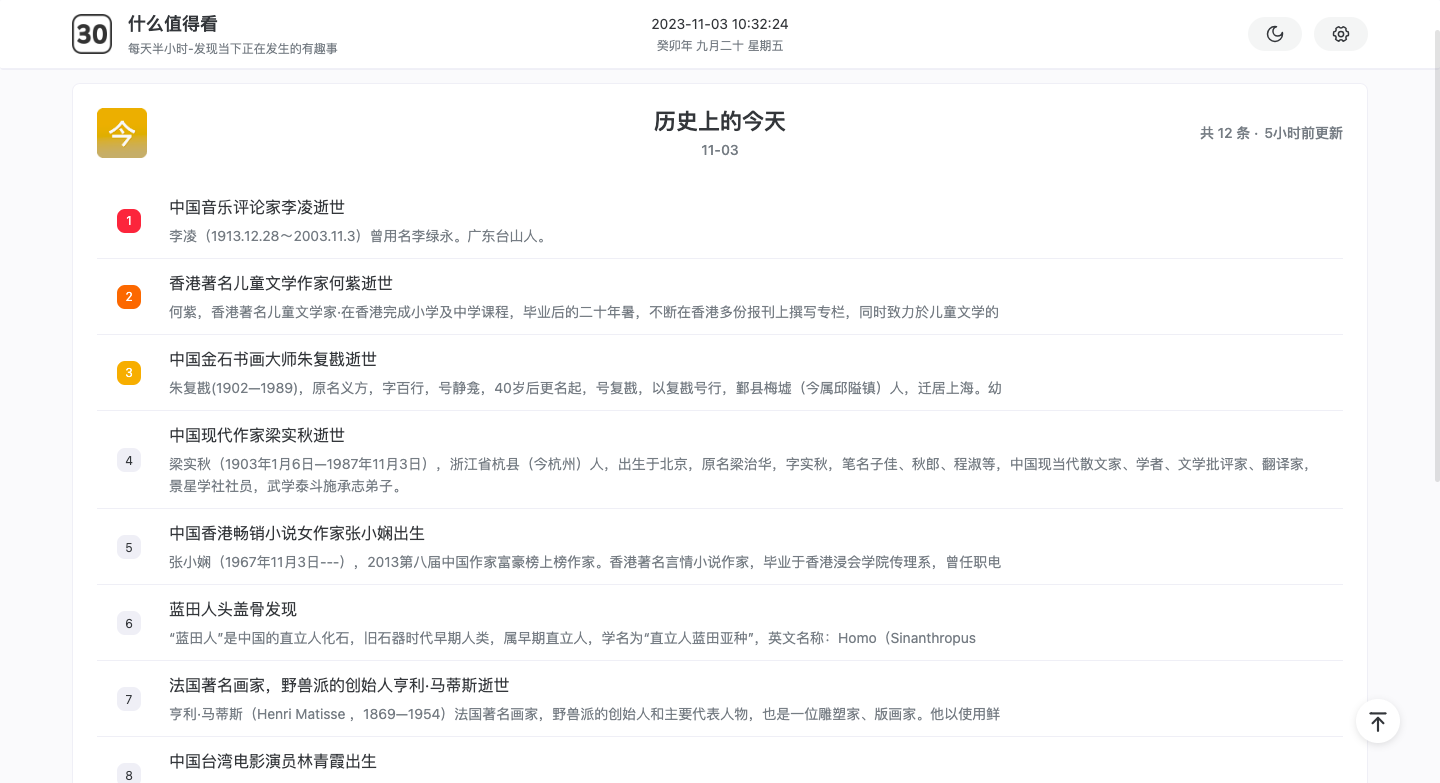Select the orange rank badge numbered 2
Viewport: 1440px width, 783px height.
128,297
